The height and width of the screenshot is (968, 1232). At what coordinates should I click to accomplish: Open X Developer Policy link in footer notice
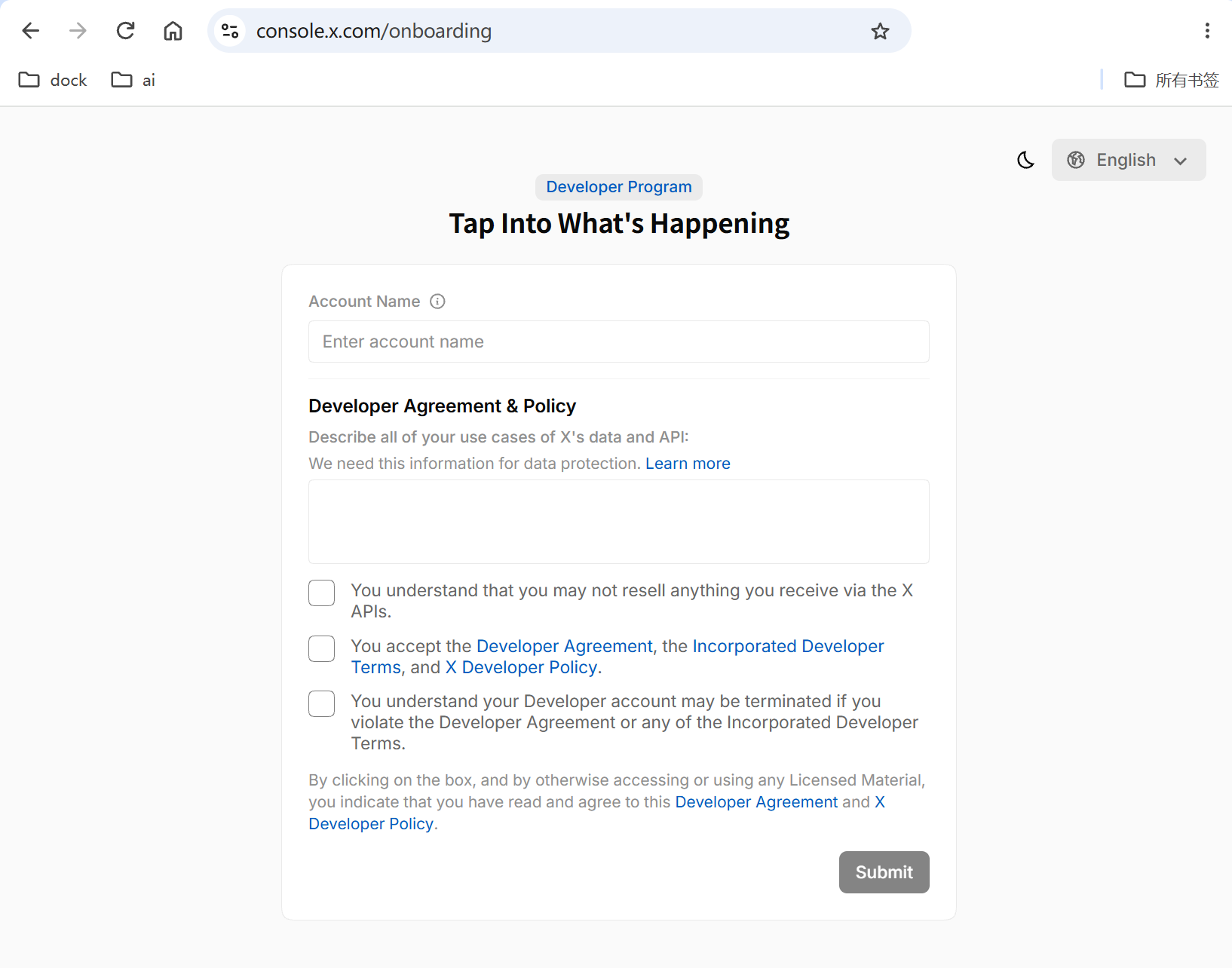pos(596,813)
